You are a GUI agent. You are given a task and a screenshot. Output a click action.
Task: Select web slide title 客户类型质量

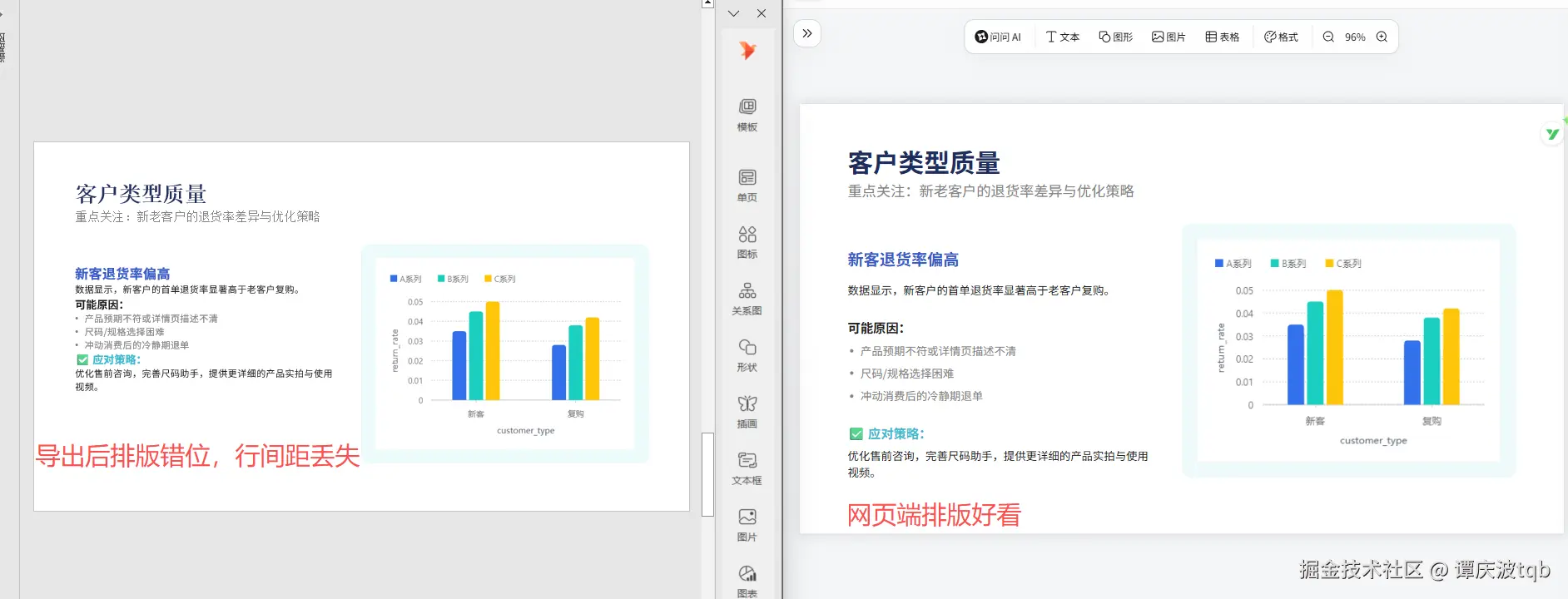tap(924, 162)
